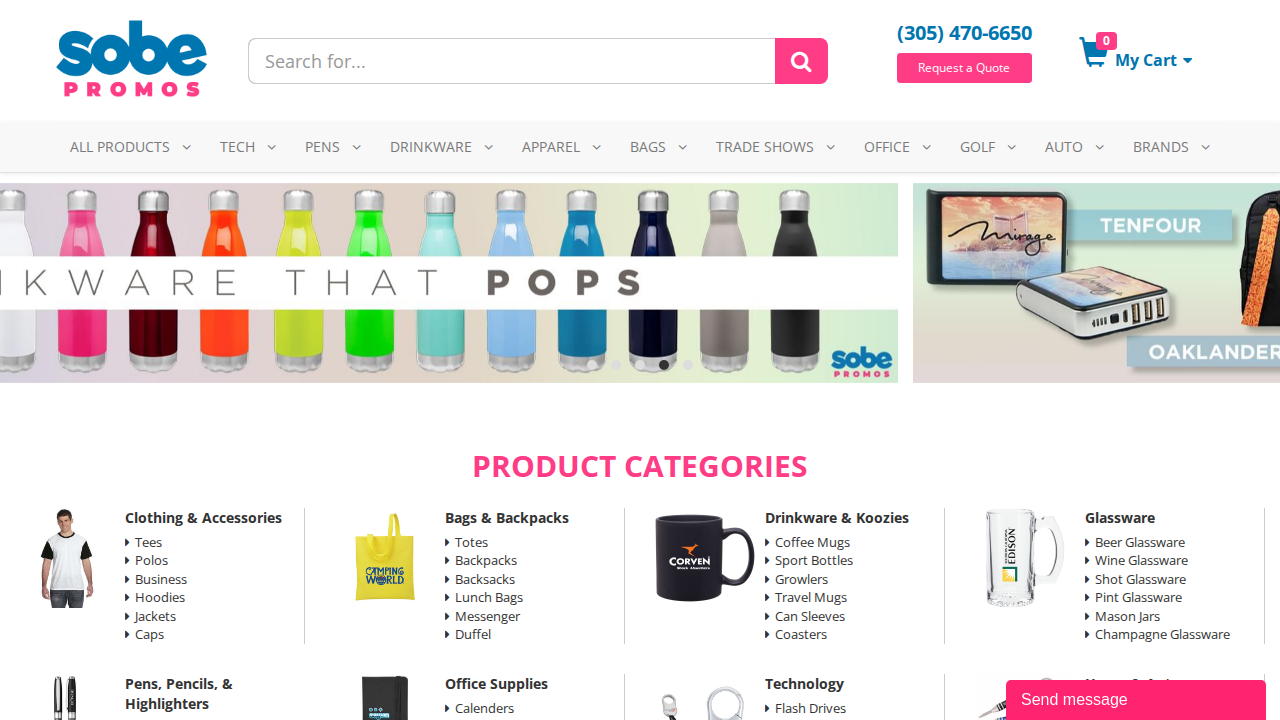Expand the ALL PRODUCTS menu

click(130, 147)
